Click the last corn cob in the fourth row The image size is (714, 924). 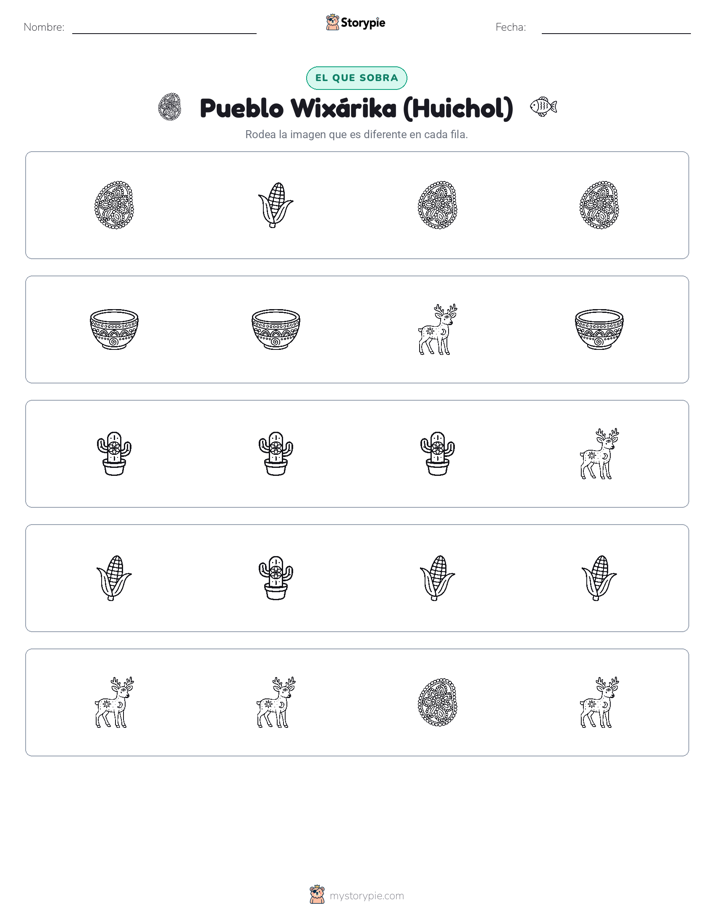coord(599,578)
